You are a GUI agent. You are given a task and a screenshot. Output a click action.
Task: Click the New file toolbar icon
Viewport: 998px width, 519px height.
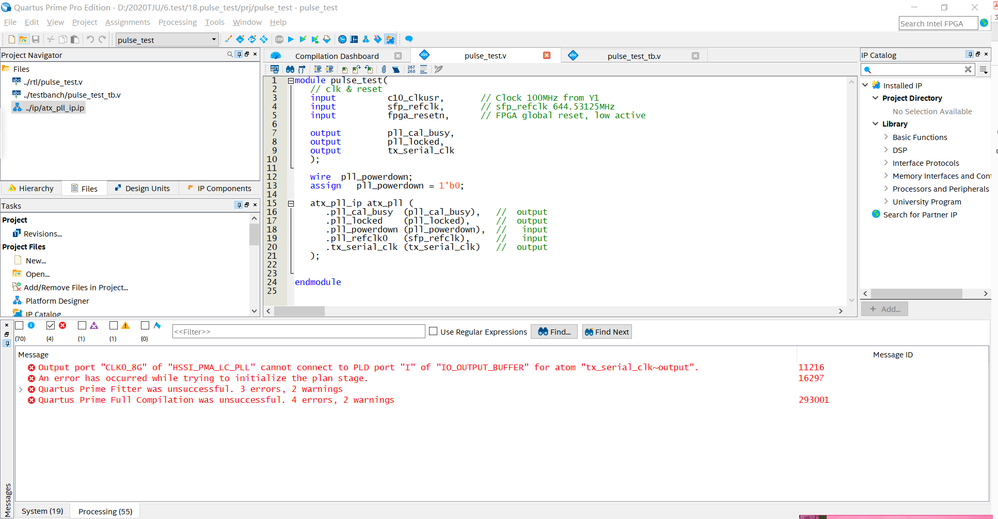tap(11, 40)
